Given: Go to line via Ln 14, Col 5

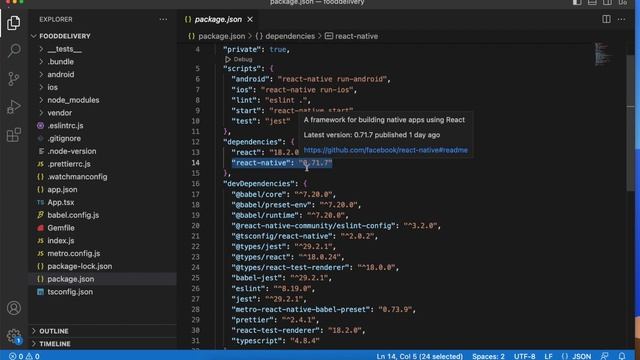Looking at the screenshot, I should tap(420, 356).
